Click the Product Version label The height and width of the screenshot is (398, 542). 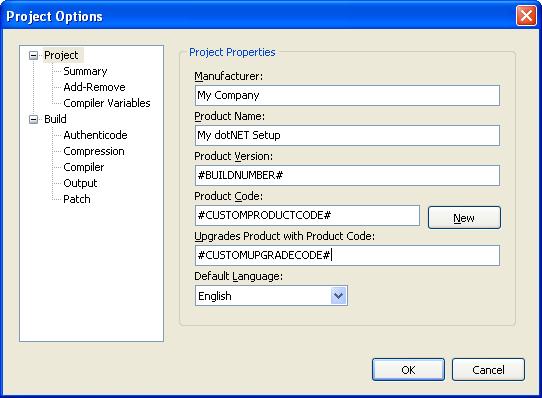[x=233, y=156]
